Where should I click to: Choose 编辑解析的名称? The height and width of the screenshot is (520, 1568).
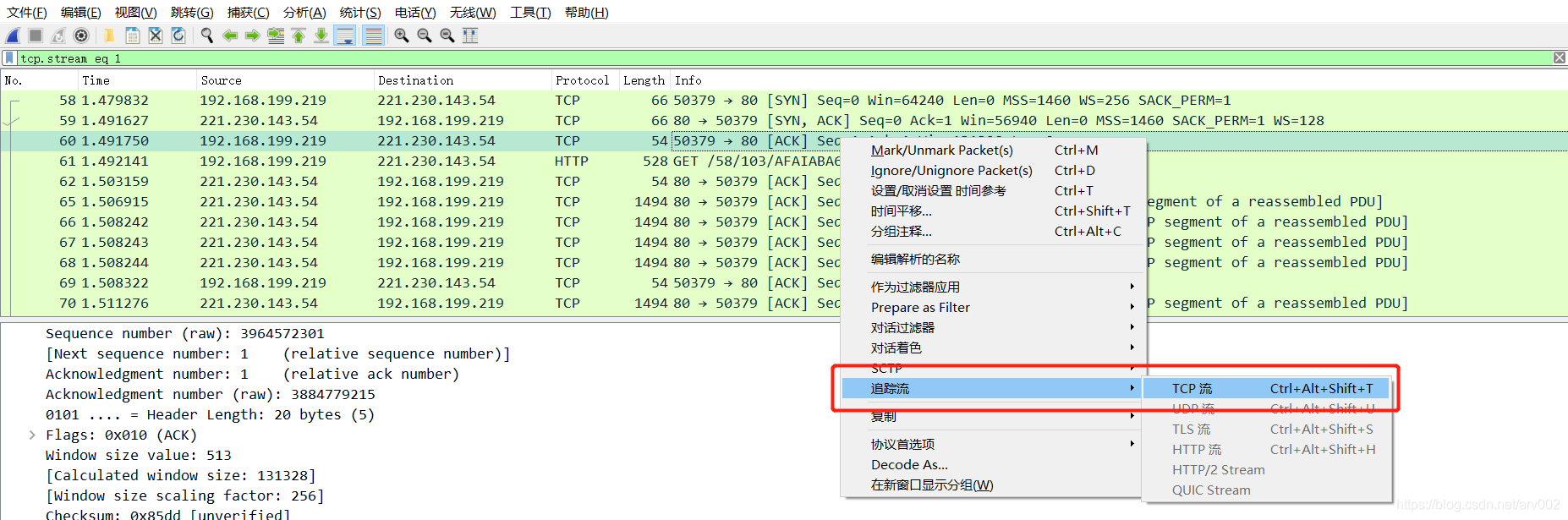(x=994, y=259)
